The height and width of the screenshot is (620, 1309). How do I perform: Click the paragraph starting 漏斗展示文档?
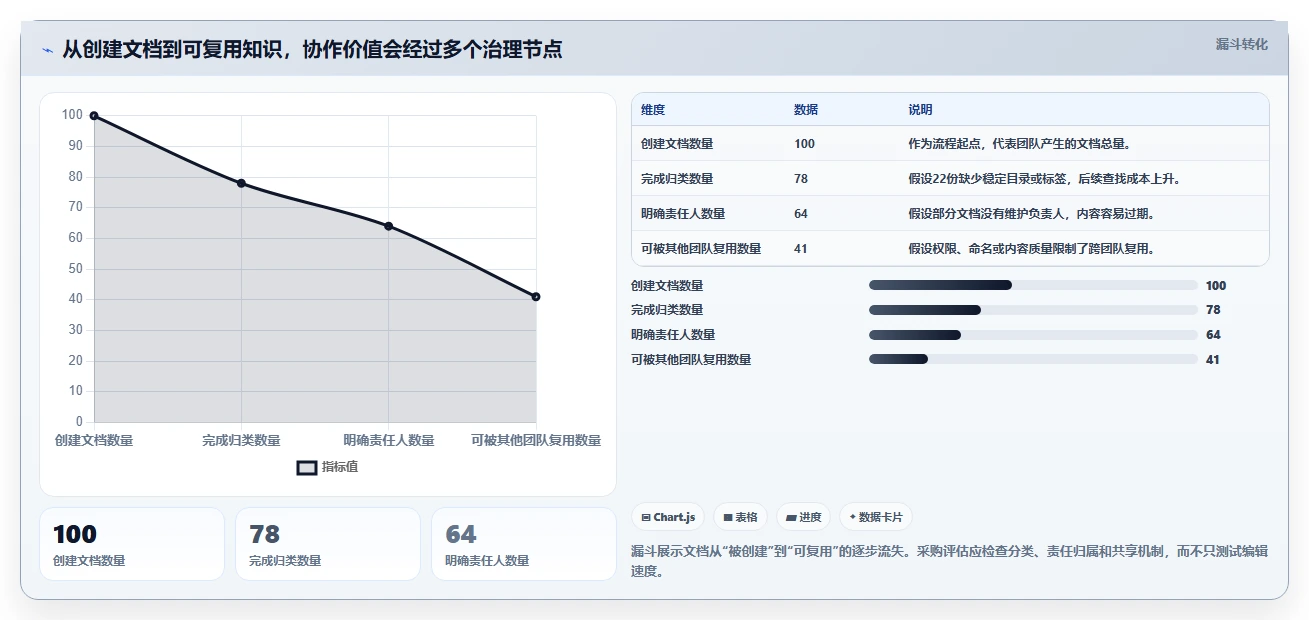950,561
